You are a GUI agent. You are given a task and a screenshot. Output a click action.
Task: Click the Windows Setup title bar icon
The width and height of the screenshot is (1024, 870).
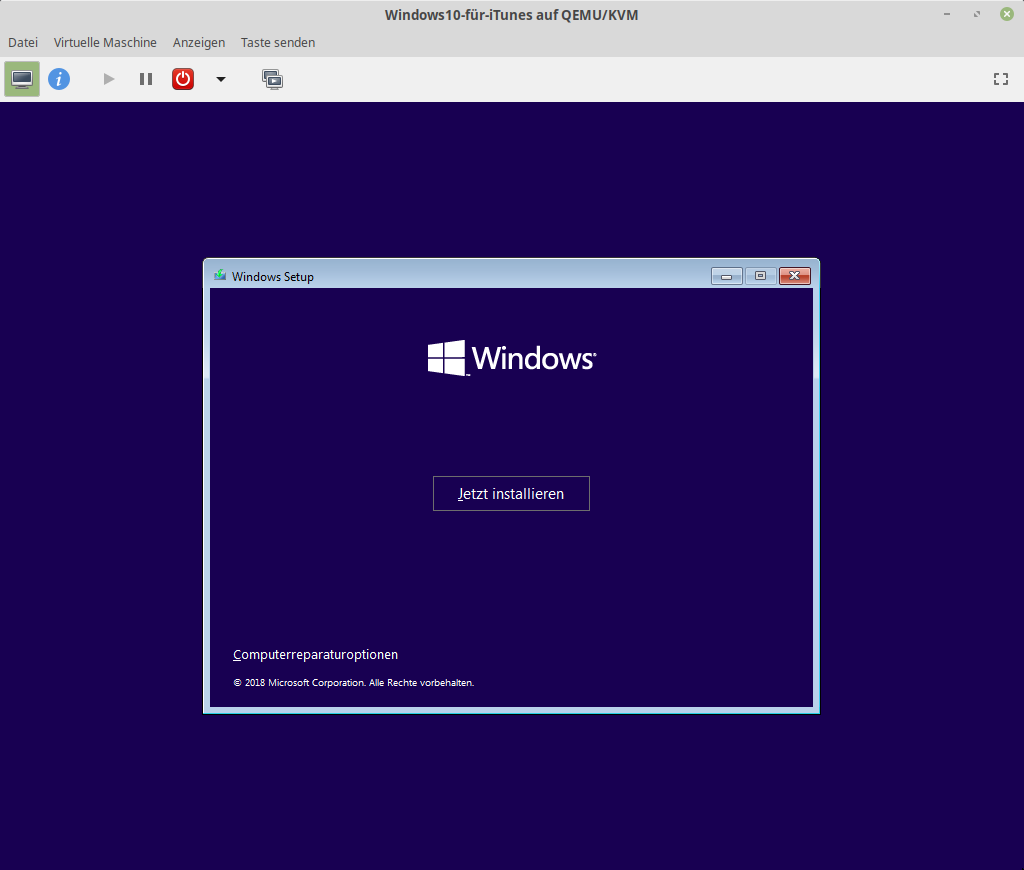coord(220,276)
